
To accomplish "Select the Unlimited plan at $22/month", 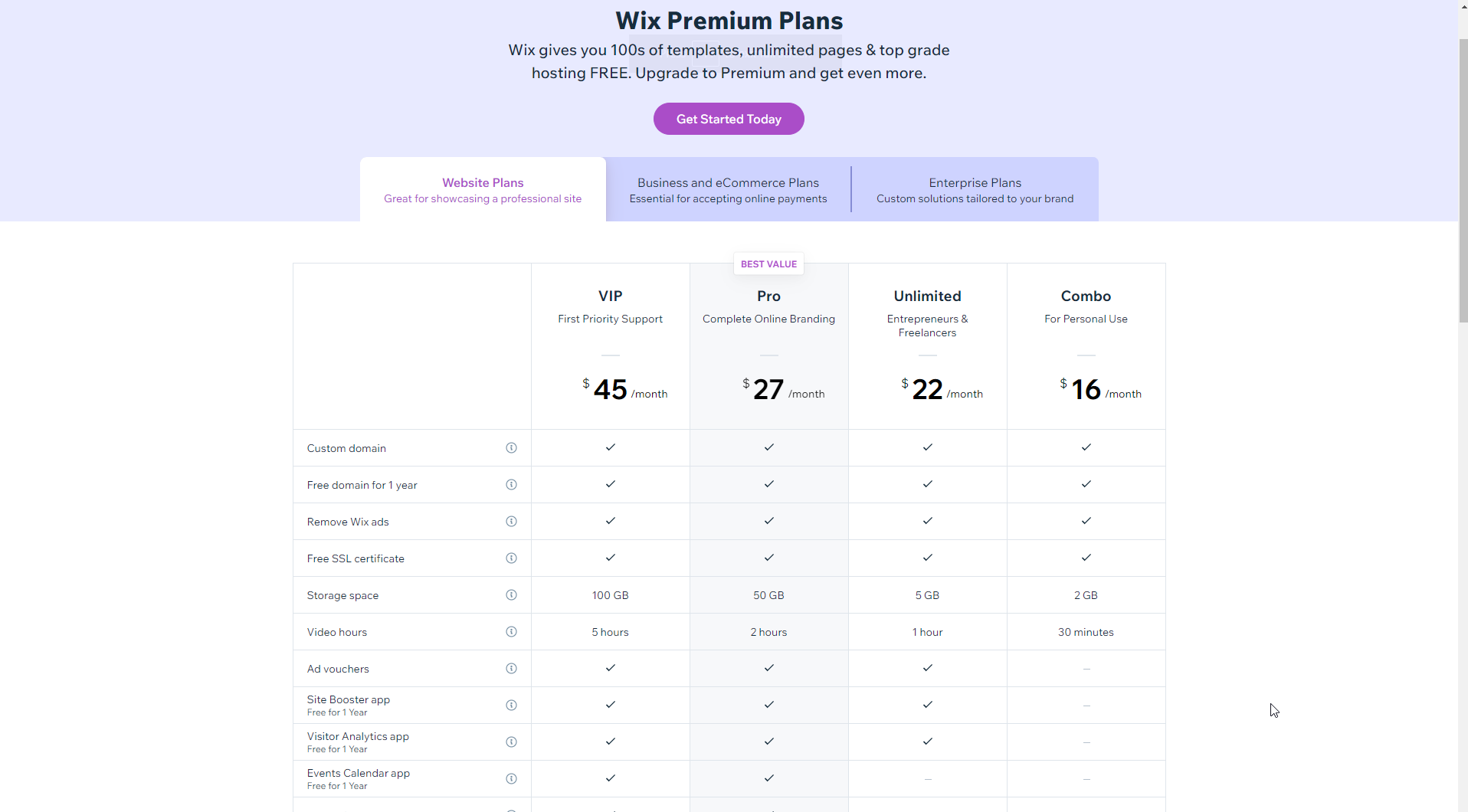I will (928, 346).
